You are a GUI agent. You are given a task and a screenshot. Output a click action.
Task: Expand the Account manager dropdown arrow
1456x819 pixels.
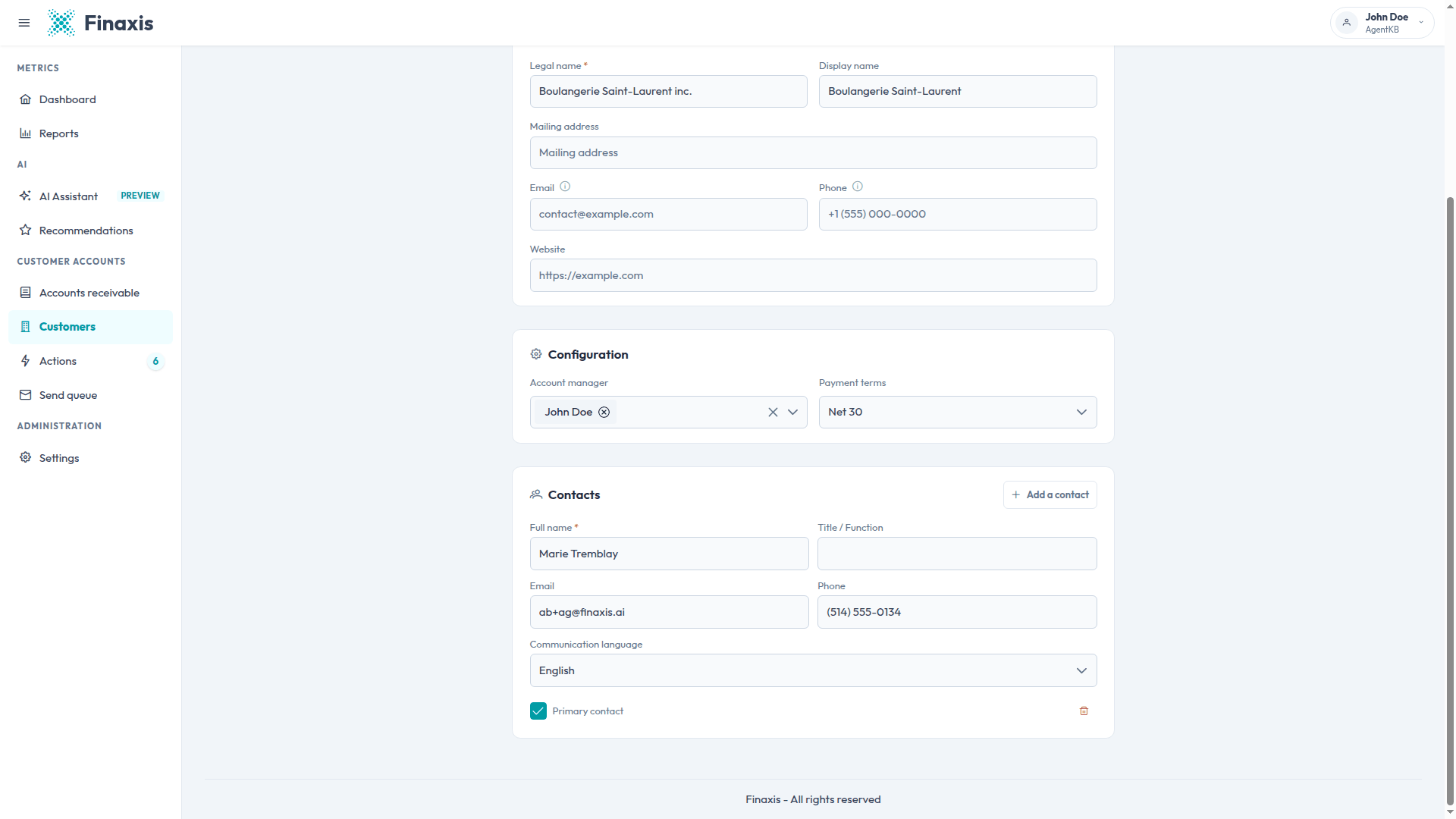pyautogui.click(x=792, y=412)
